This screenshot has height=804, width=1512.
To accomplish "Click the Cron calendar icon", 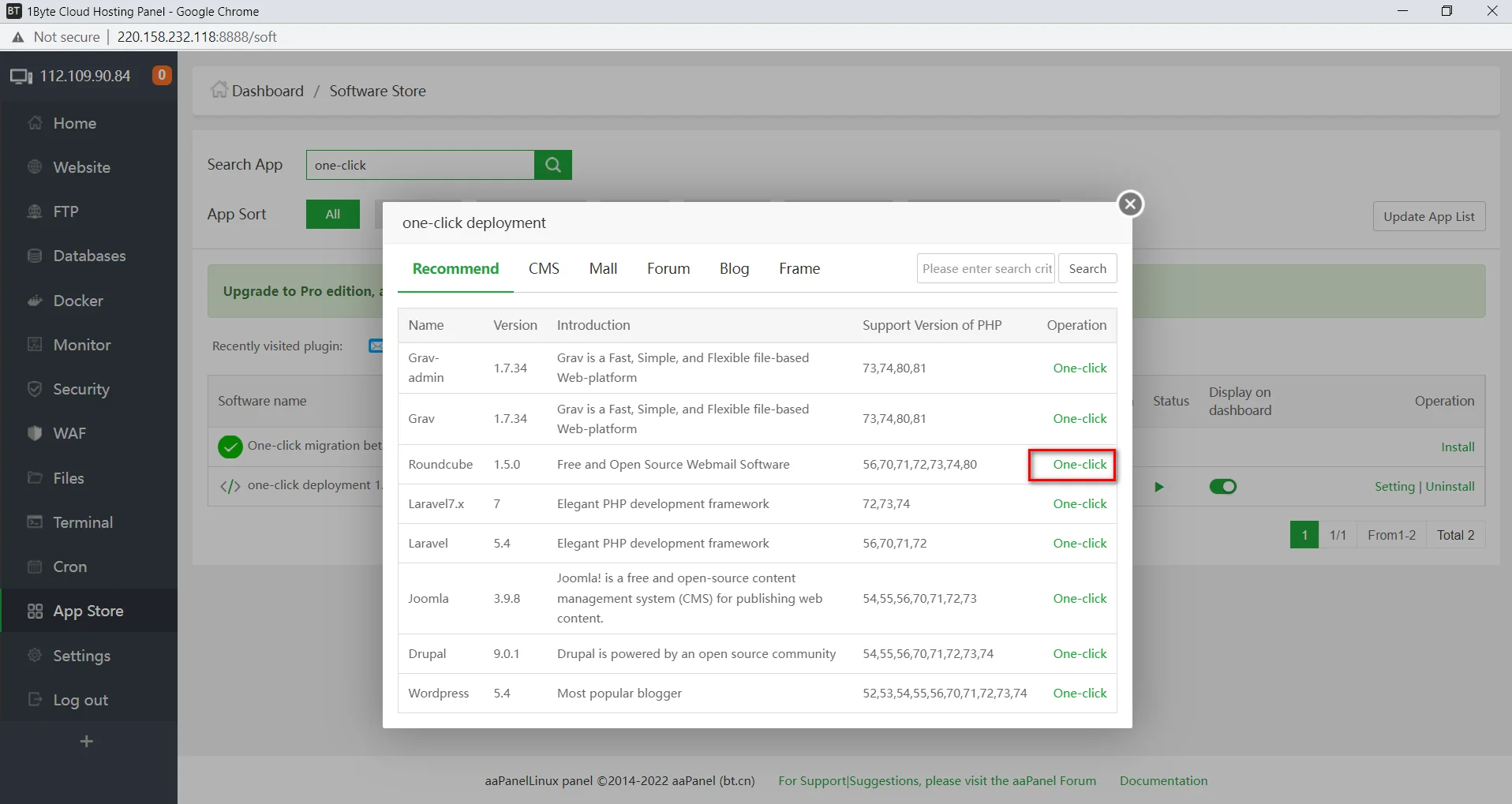I will point(35,567).
